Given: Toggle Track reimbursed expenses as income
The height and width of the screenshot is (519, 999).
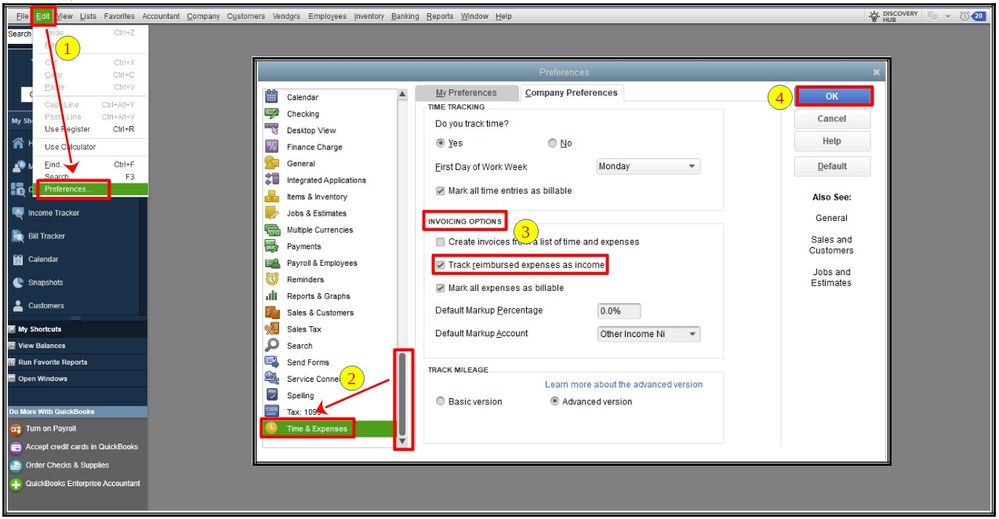Looking at the screenshot, I should click(440, 265).
